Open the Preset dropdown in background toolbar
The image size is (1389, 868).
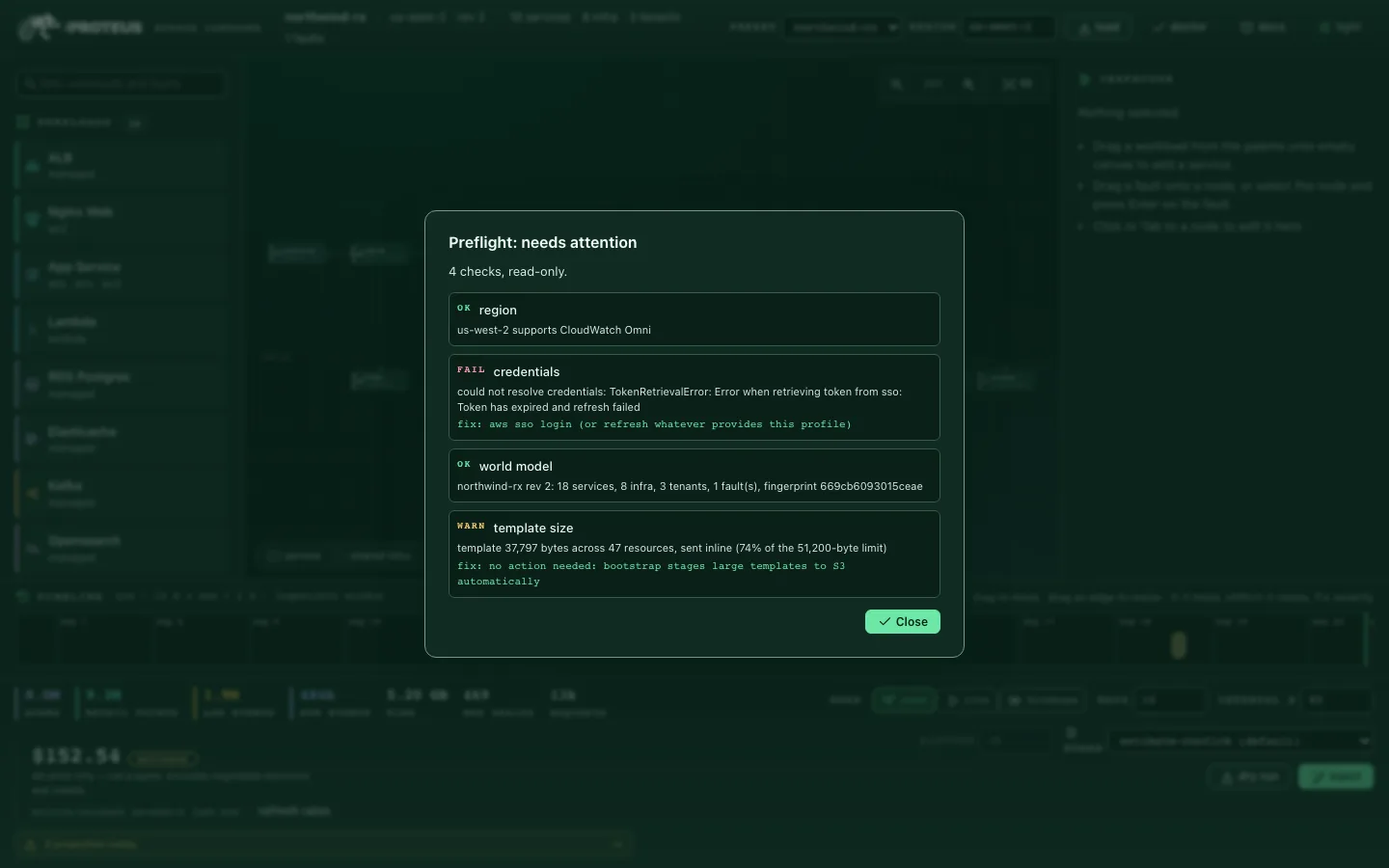click(x=843, y=27)
